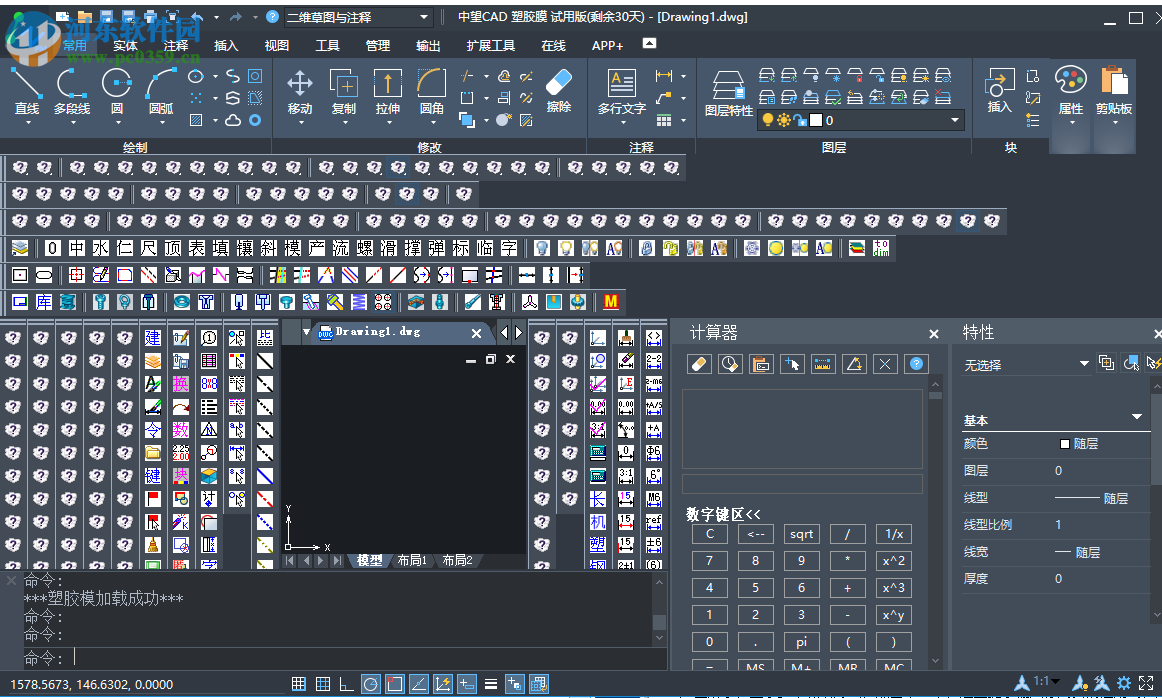Toggle ortho mode in the status bar
The image size is (1162, 698).
[x=347, y=684]
